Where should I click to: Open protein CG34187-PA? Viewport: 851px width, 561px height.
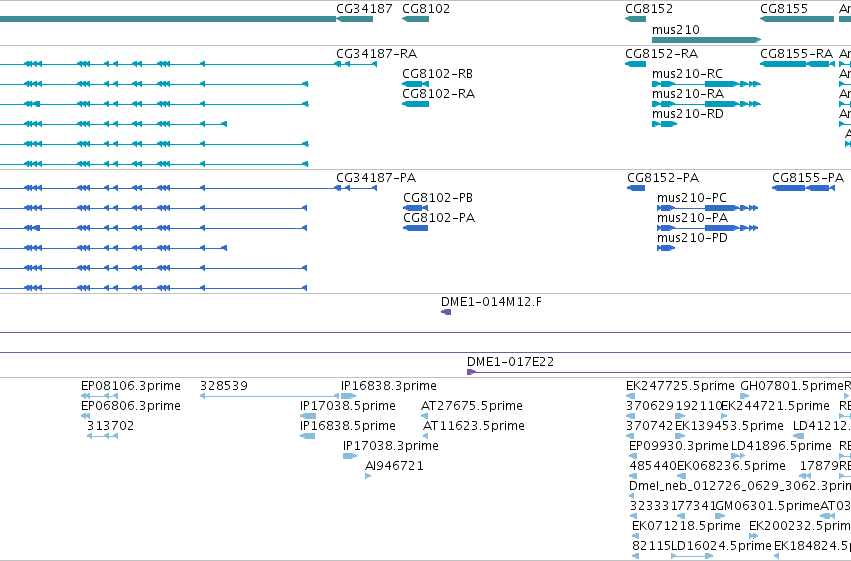pyautogui.click(x=376, y=178)
